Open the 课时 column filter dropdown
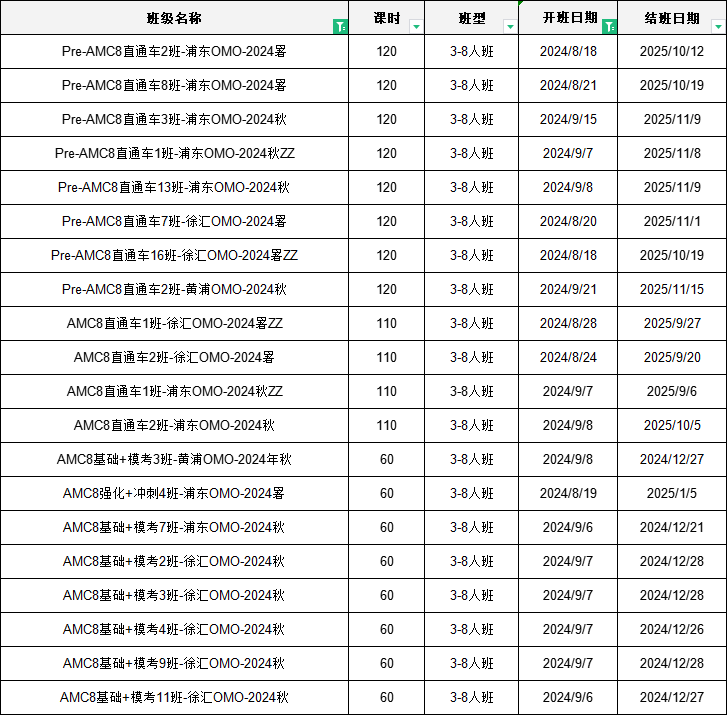Image resolution: width=727 pixels, height=715 pixels. click(x=416, y=26)
